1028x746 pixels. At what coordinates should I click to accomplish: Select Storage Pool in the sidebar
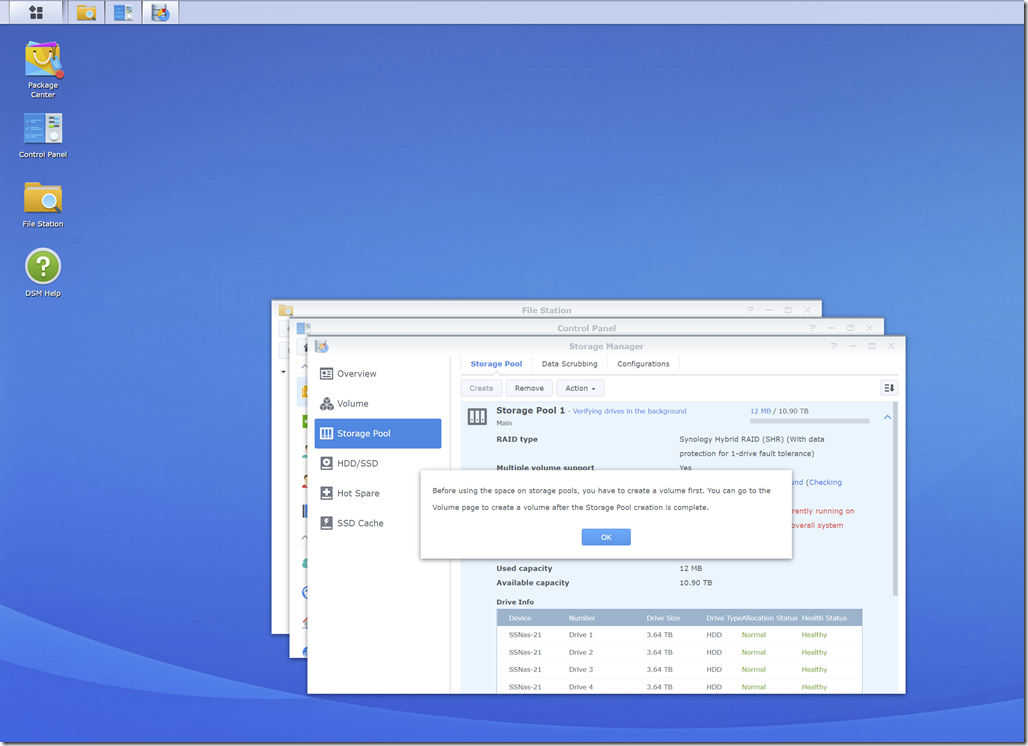pyautogui.click(x=378, y=433)
